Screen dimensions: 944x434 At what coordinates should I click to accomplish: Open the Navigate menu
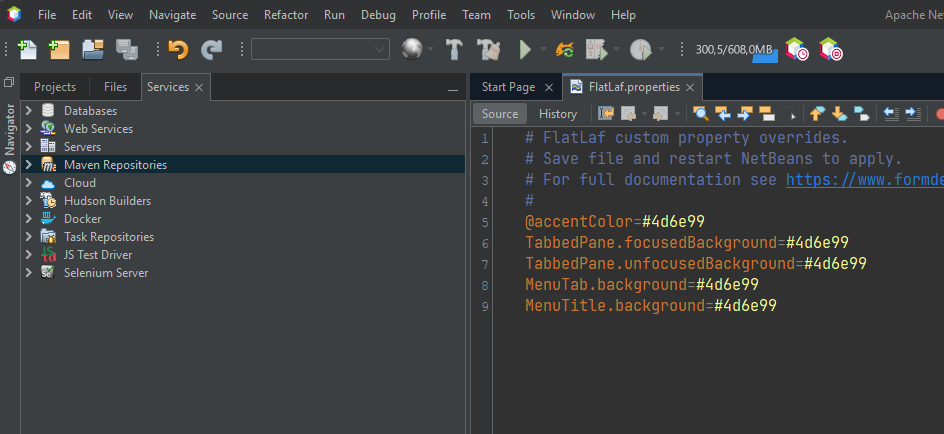click(x=172, y=15)
